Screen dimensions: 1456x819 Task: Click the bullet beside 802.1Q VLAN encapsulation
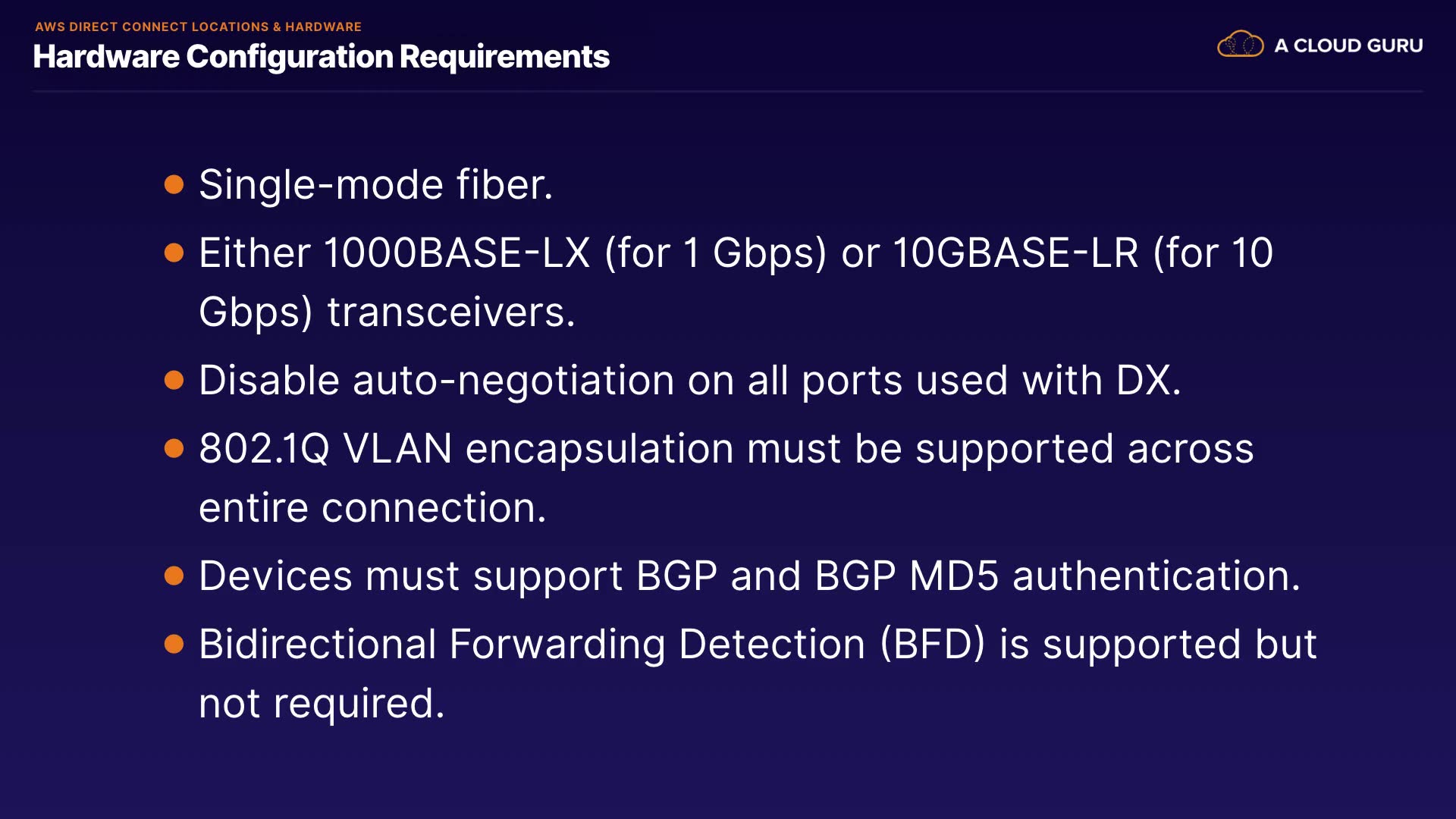point(174,448)
